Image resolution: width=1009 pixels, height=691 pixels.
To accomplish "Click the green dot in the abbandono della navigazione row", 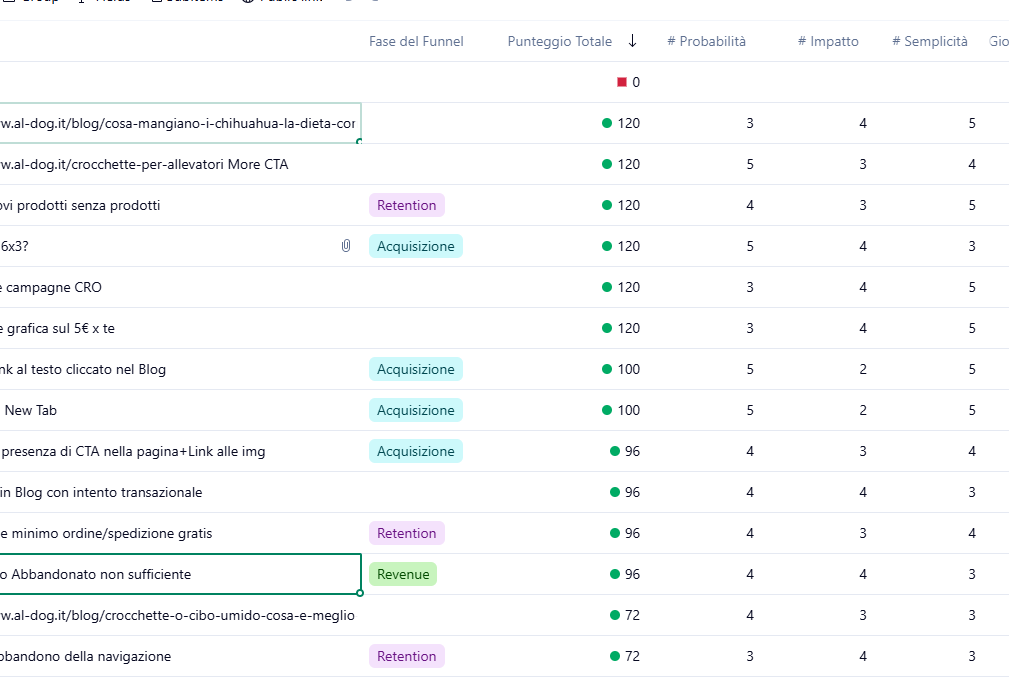I will (615, 656).
